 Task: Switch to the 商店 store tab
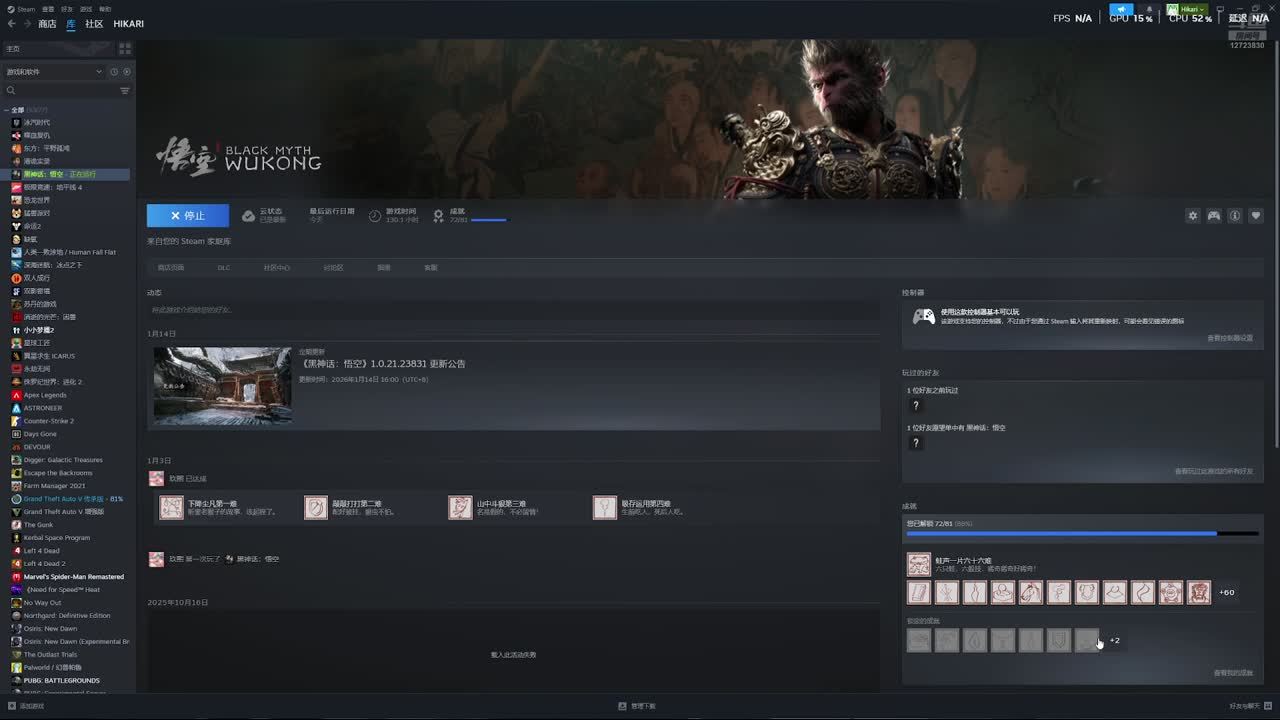coord(47,24)
